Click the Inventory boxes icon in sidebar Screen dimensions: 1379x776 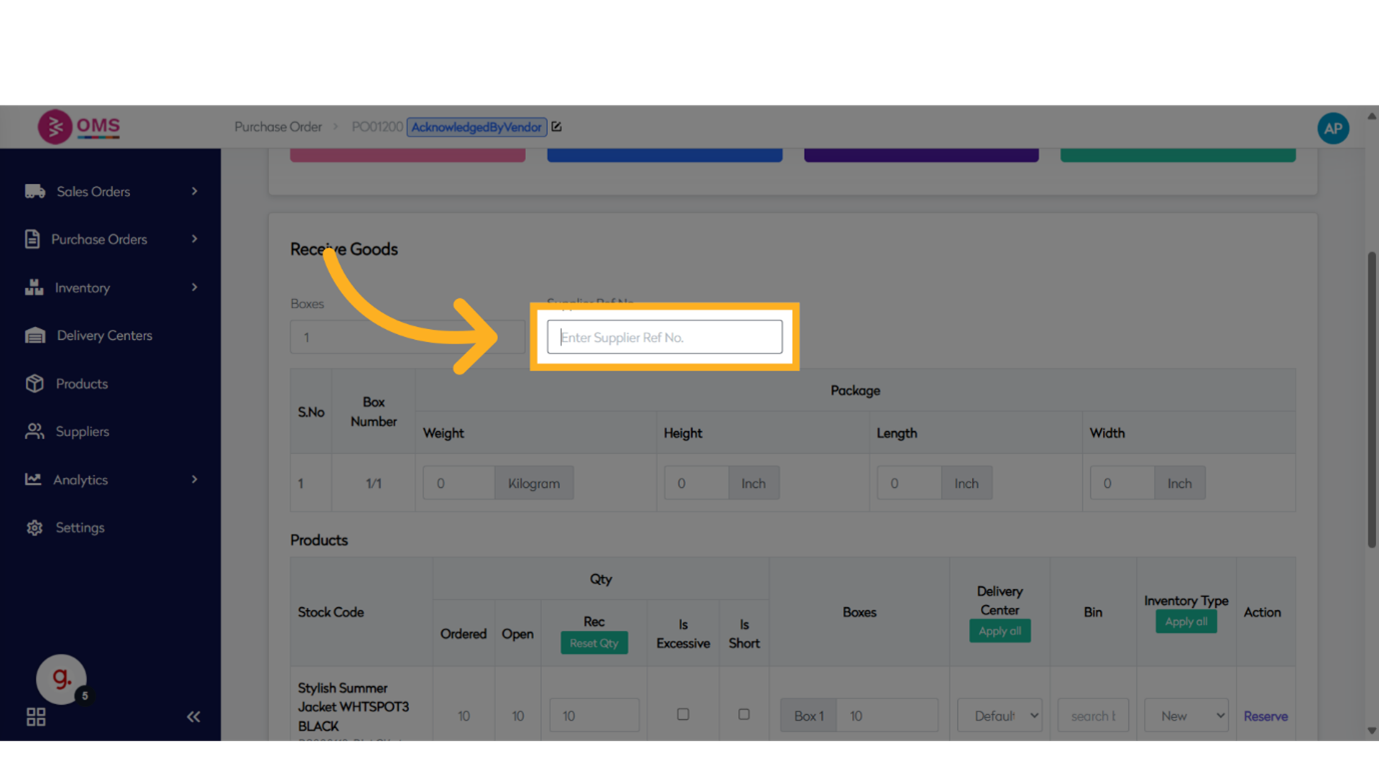(x=34, y=287)
